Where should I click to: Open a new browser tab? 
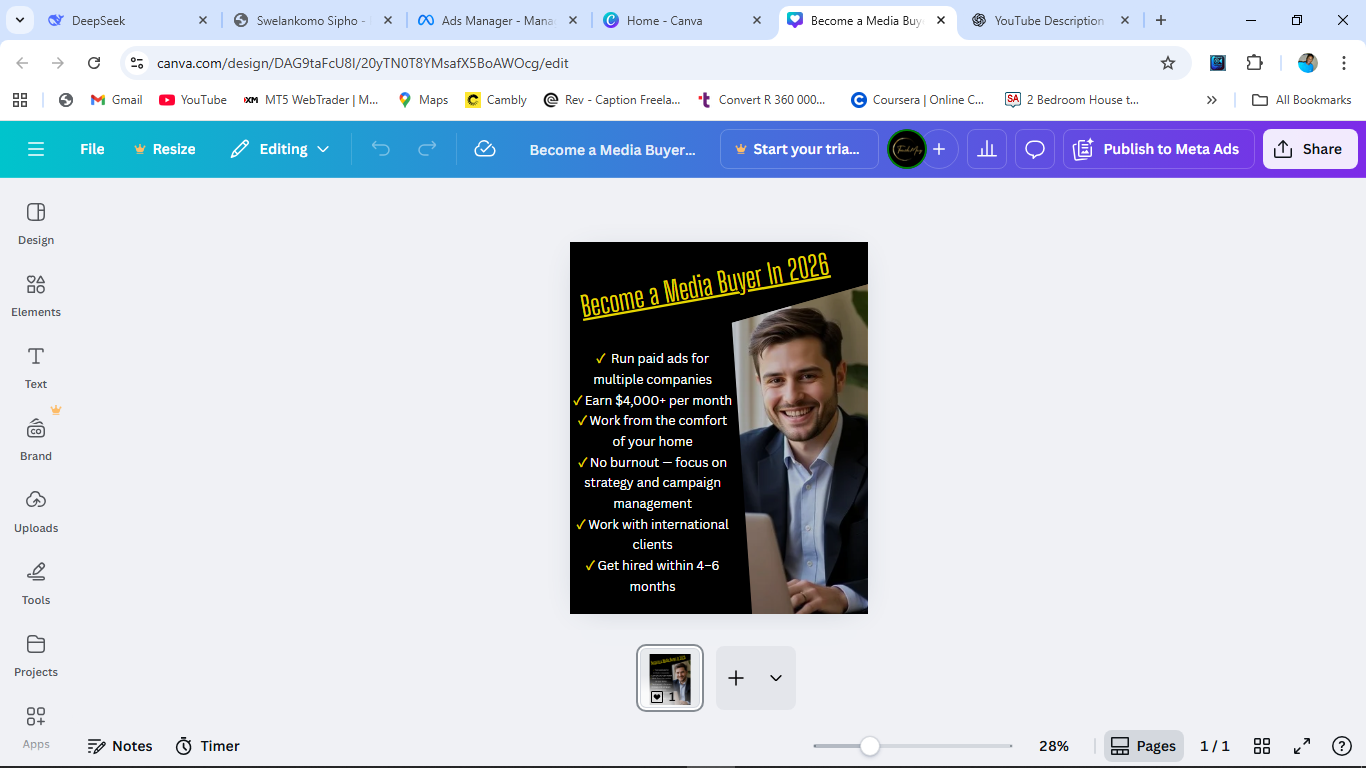[1161, 20]
